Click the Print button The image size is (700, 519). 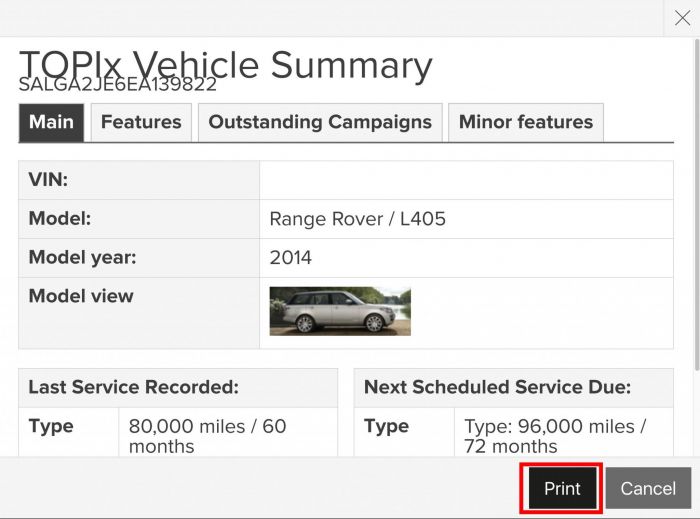[562, 488]
